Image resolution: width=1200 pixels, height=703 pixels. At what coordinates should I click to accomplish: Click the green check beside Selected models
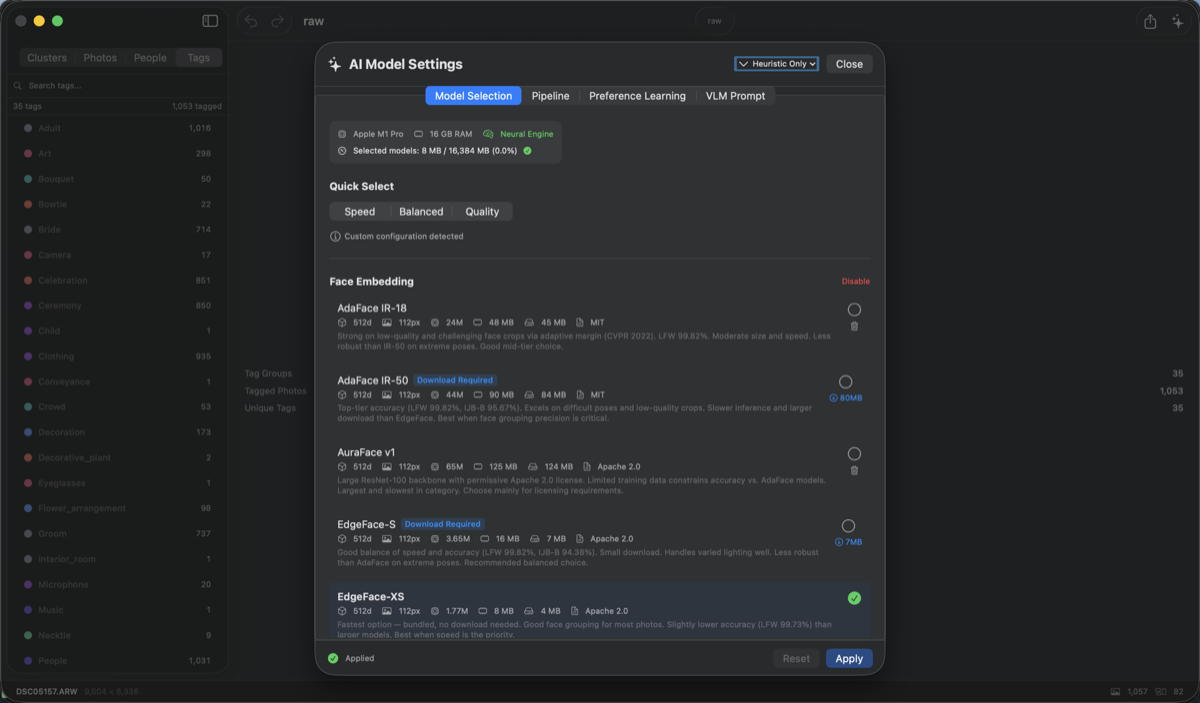pos(527,151)
